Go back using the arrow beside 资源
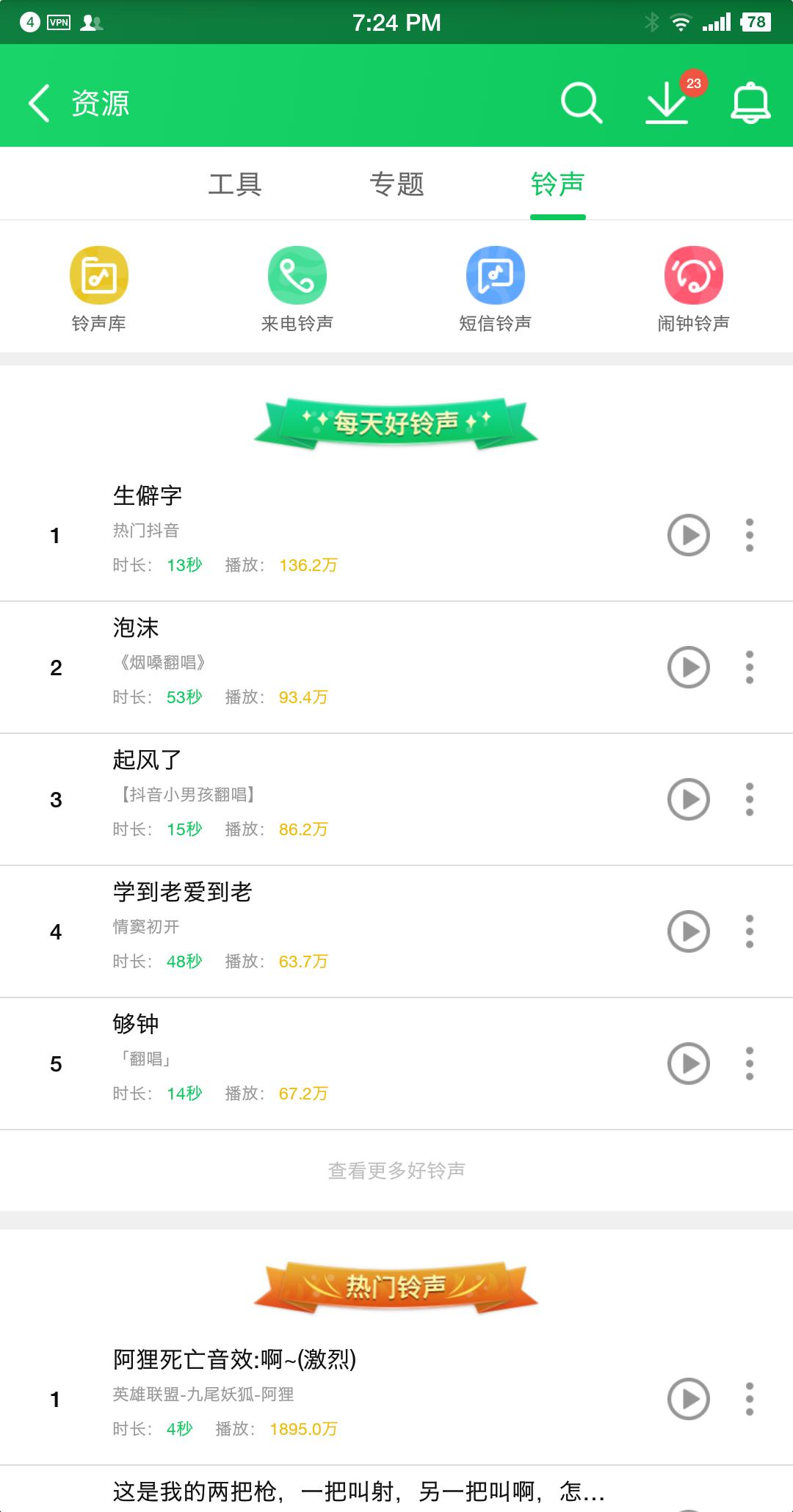This screenshot has width=793, height=1512. point(40,102)
